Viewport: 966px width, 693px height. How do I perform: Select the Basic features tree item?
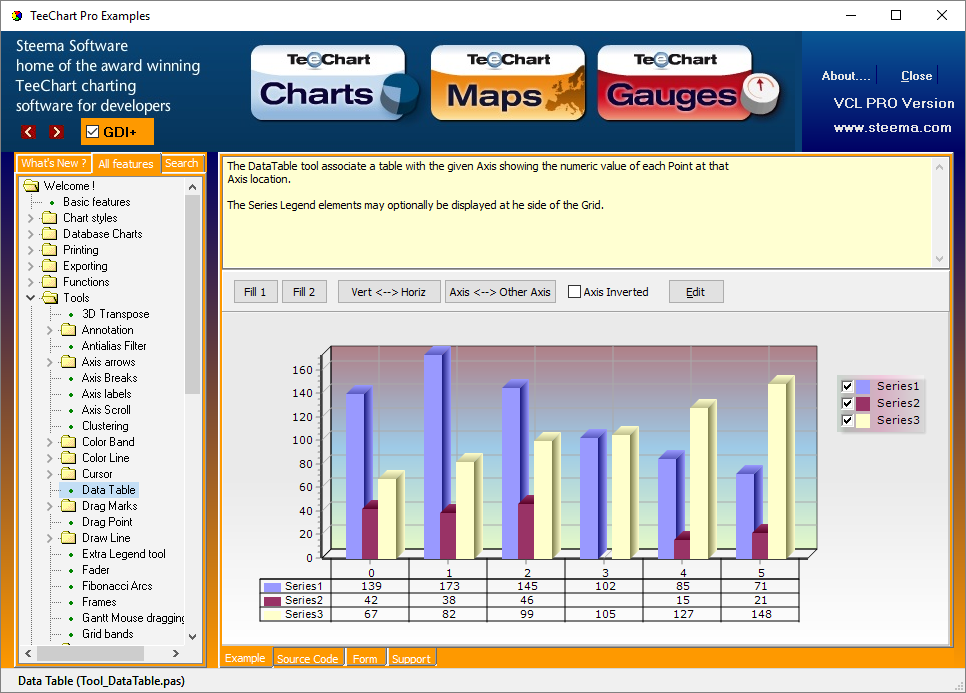(97, 201)
